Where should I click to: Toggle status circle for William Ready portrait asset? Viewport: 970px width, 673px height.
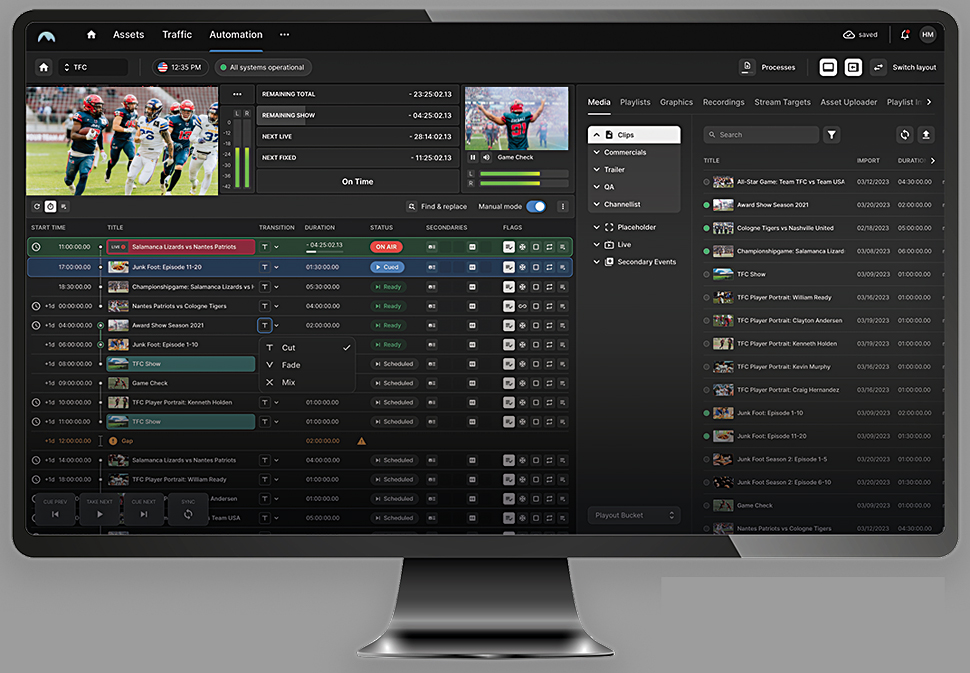coord(706,298)
